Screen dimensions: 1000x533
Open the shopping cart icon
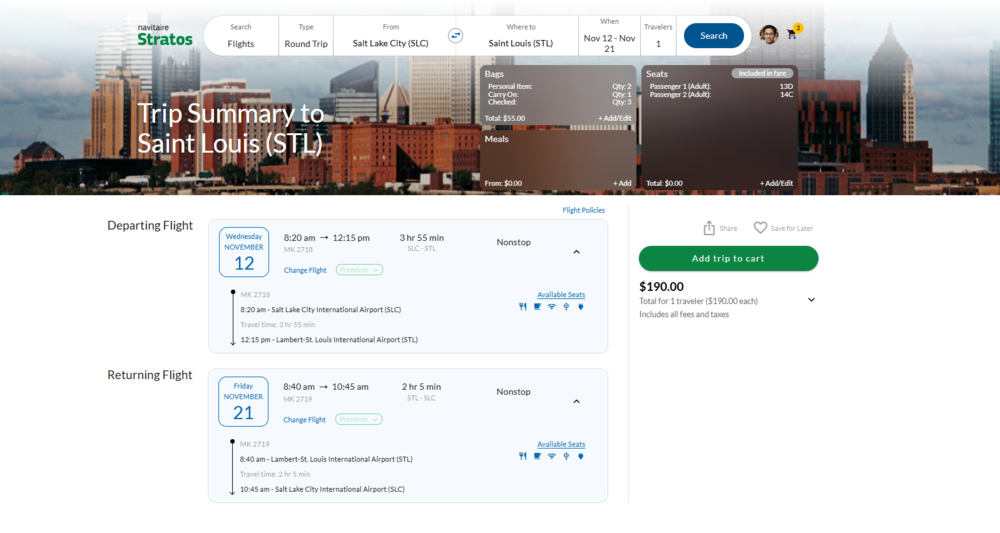point(793,34)
